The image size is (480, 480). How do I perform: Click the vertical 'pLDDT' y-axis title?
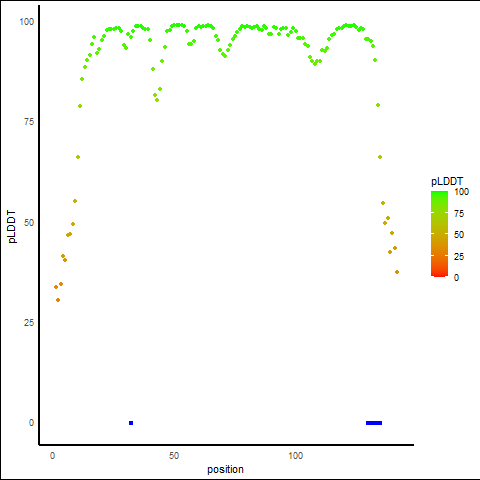[12, 227]
